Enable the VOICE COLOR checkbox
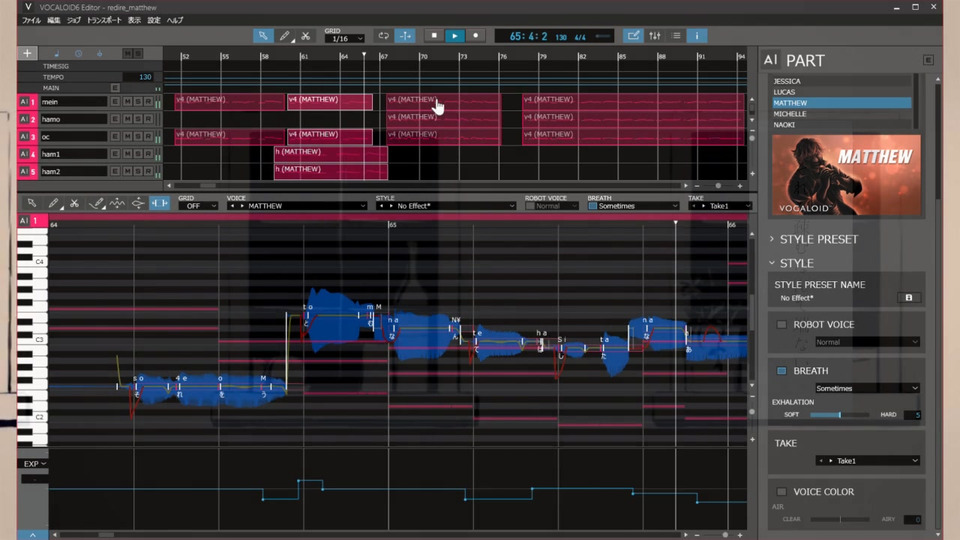Screen dimensions: 960x540 point(781,492)
